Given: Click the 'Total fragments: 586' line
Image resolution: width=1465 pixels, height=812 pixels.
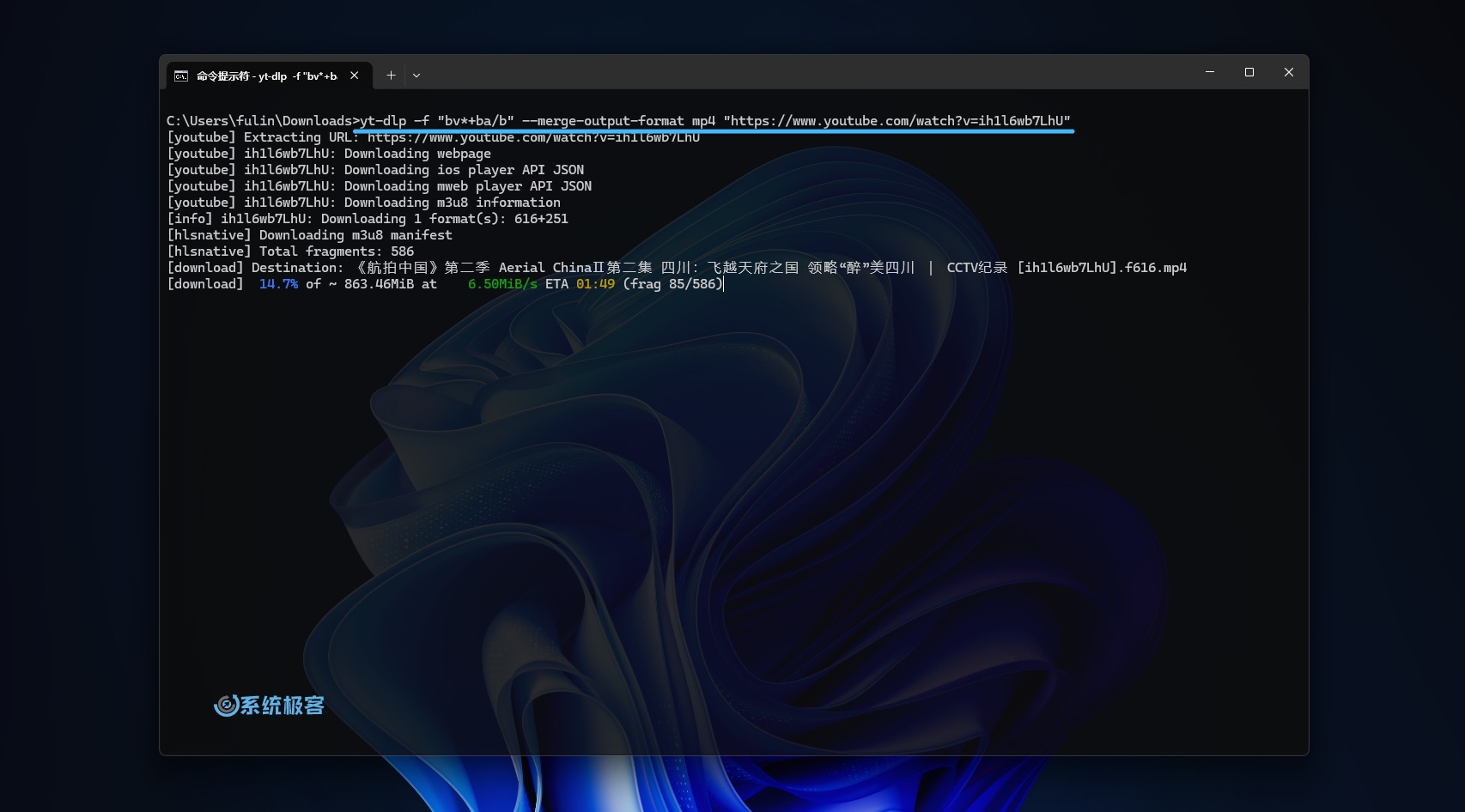Looking at the screenshot, I should (x=290, y=251).
